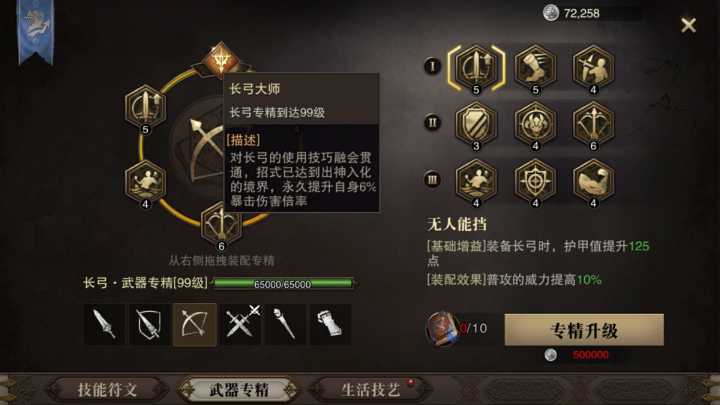Select the gauntlet fist weapon icon

pyautogui.click(x=330, y=324)
